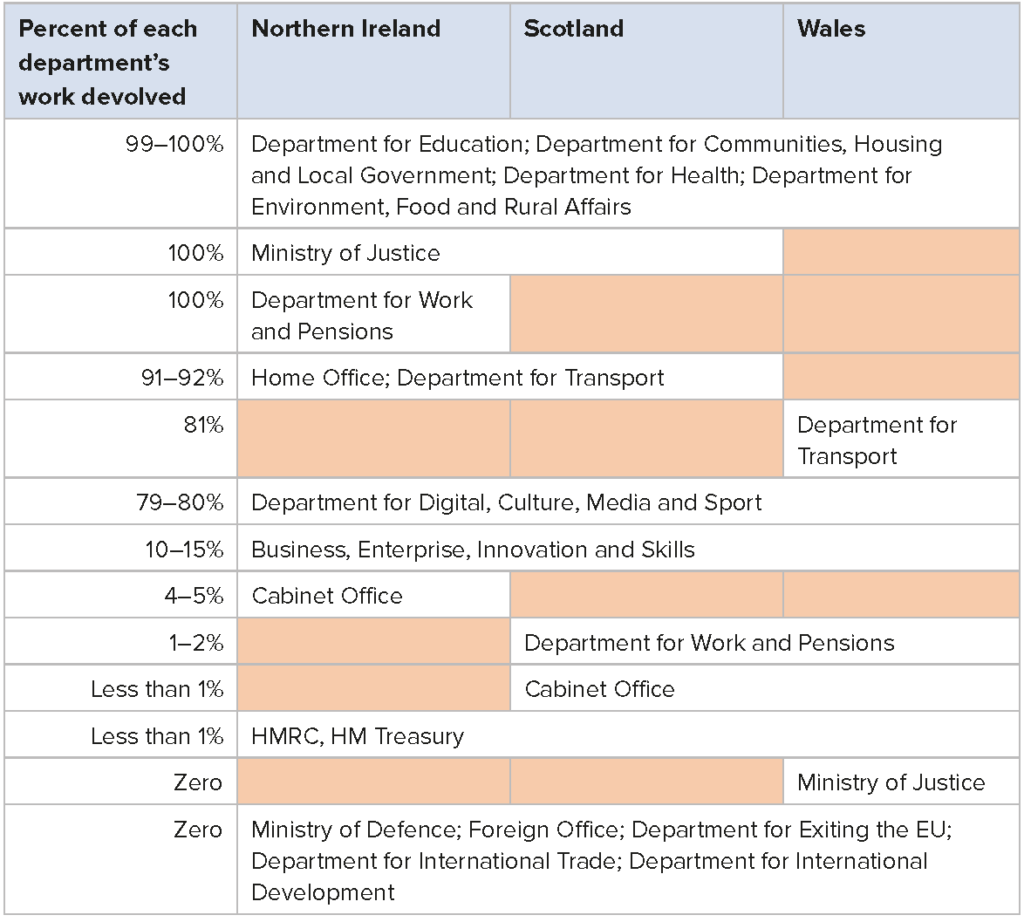Click the shaded Northern Ireland cell in 1–2% row
1024x922 pixels.
tap(374, 642)
